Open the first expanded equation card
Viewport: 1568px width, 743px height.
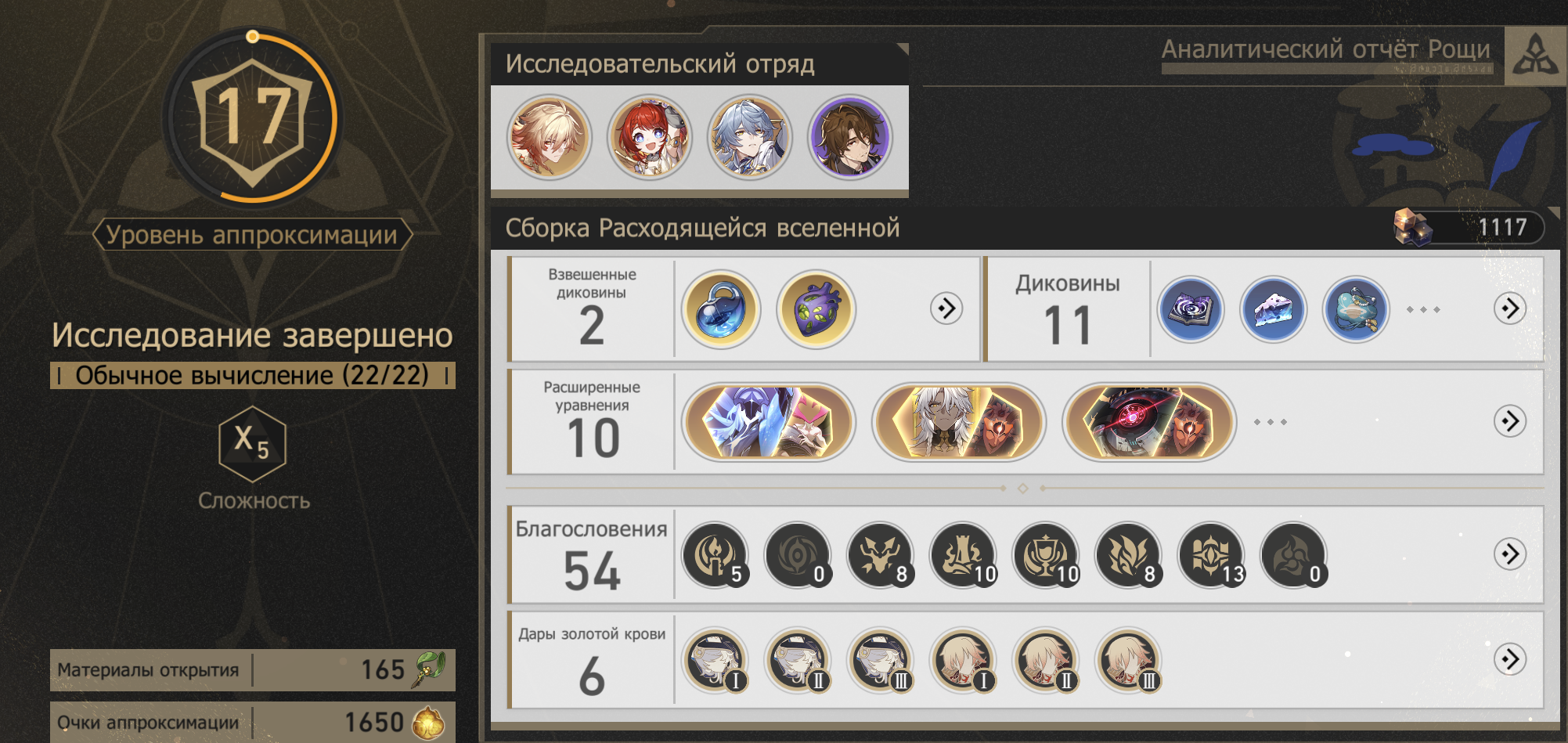[x=769, y=422]
